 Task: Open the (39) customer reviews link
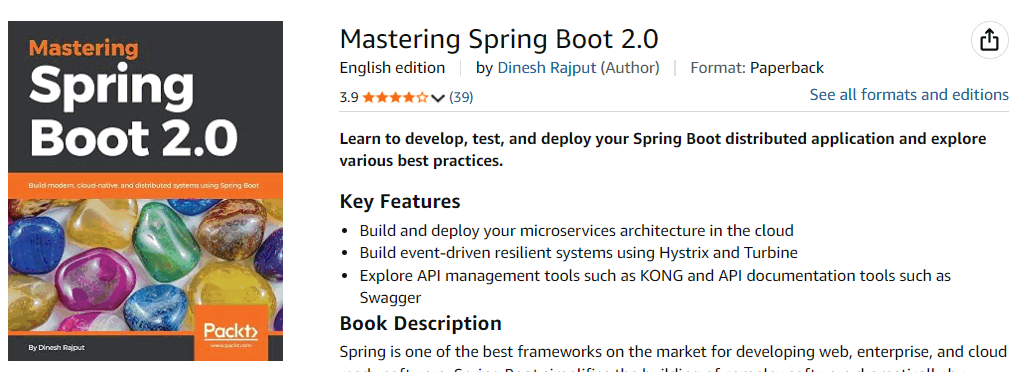click(x=461, y=98)
